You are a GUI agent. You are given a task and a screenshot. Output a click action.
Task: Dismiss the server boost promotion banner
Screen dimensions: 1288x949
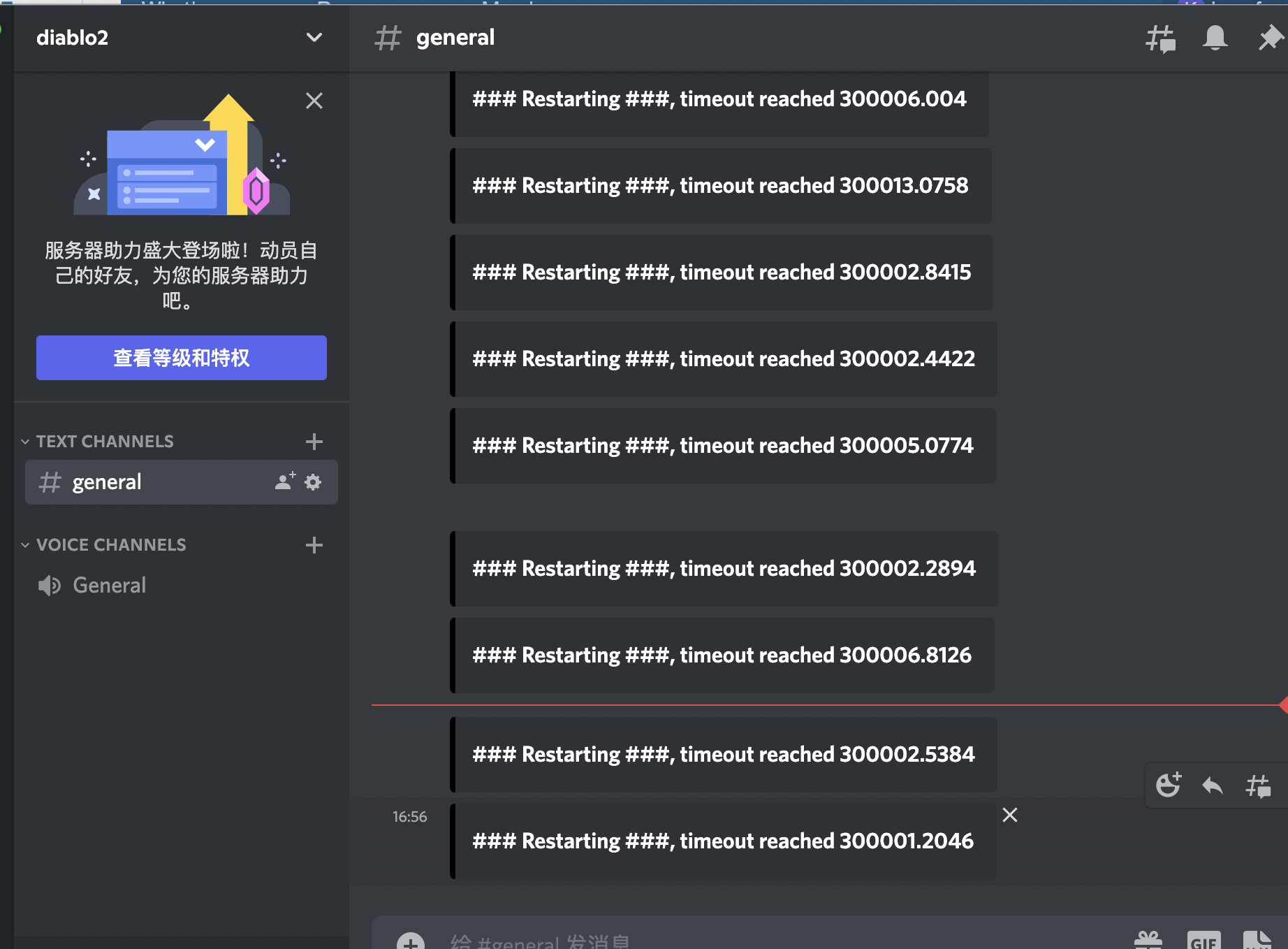[x=314, y=101]
